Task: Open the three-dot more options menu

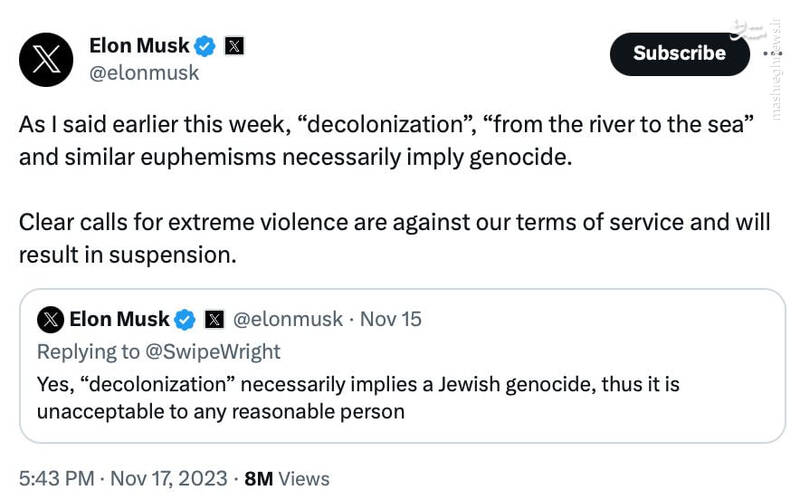Action: [774, 53]
